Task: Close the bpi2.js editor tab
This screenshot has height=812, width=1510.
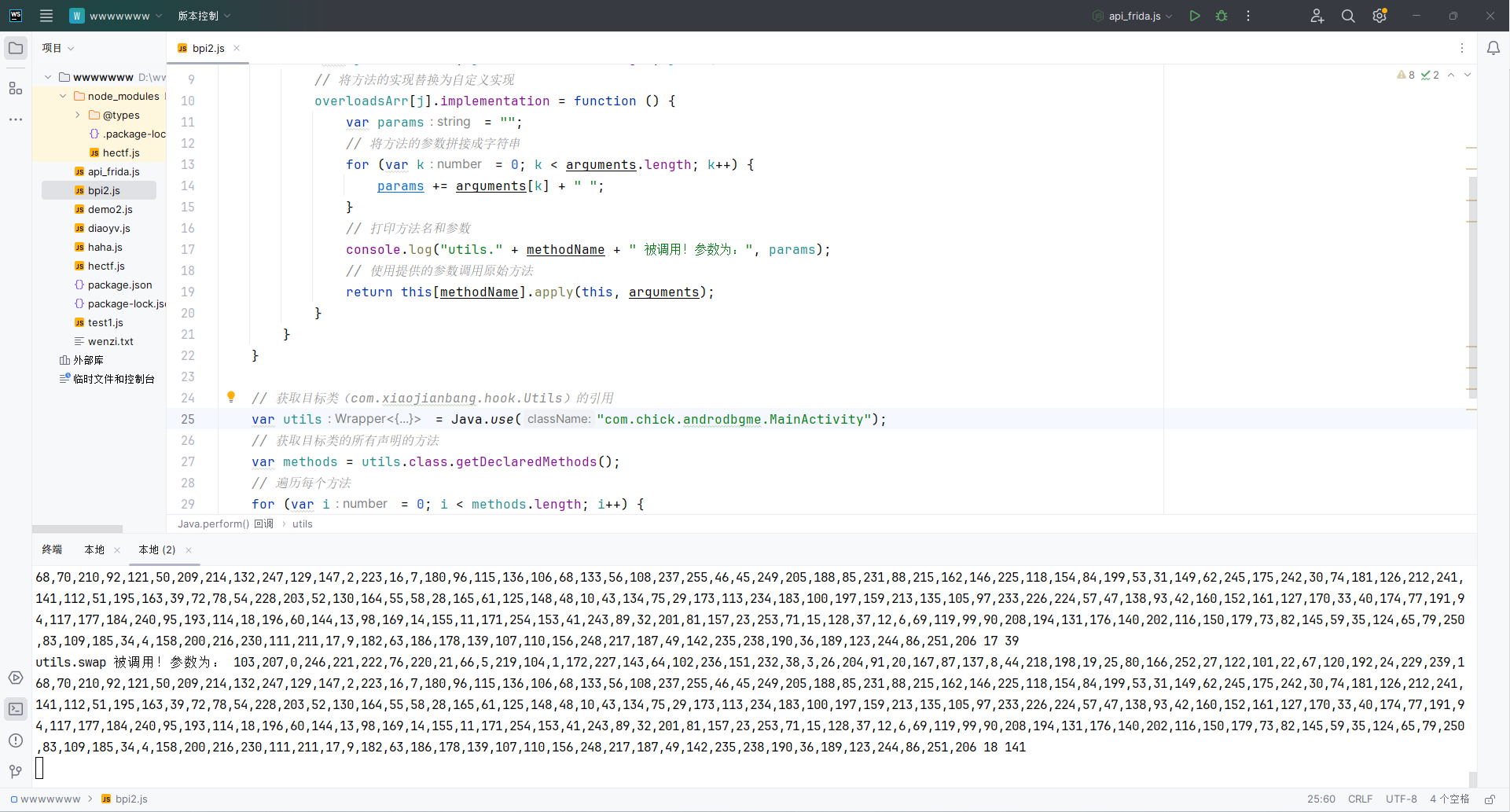Action: pos(237,48)
